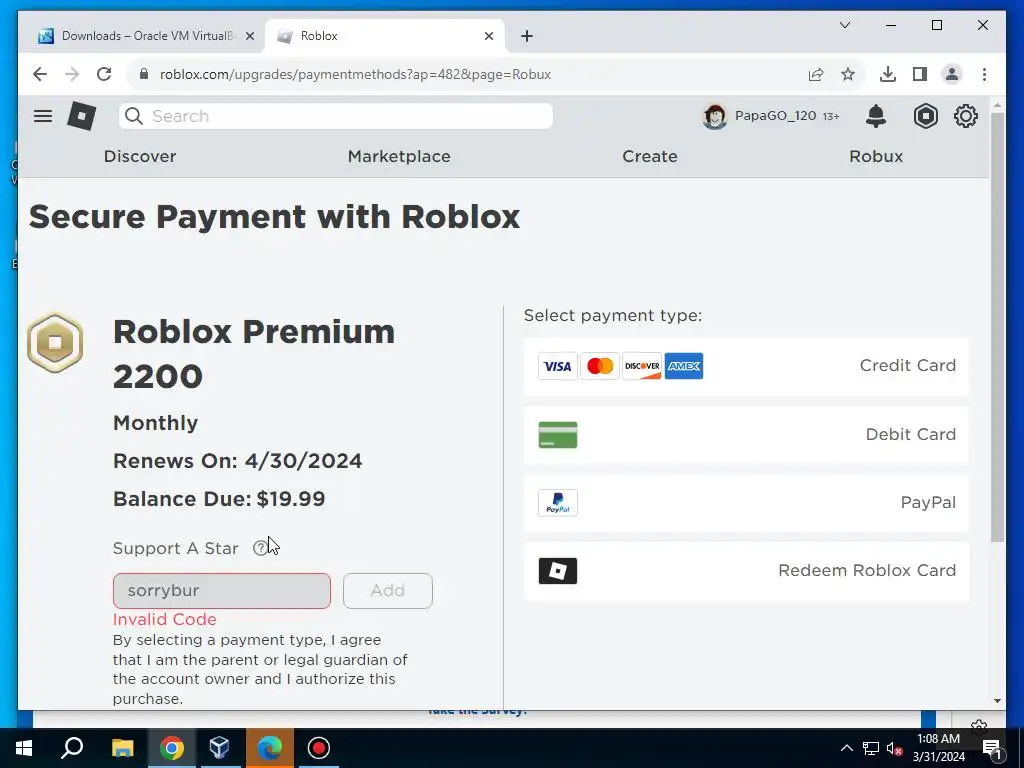Focus the Roblox Search box

click(x=336, y=116)
